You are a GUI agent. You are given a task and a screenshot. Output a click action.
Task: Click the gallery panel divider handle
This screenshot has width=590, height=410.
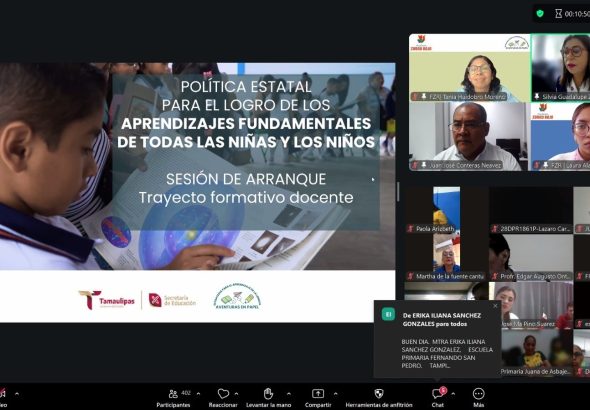click(398, 192)
